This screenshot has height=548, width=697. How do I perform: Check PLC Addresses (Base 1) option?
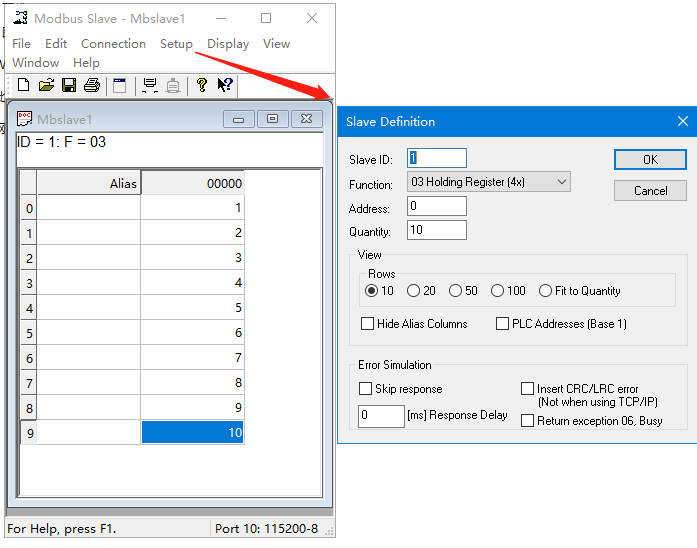(x=503, y=324)
